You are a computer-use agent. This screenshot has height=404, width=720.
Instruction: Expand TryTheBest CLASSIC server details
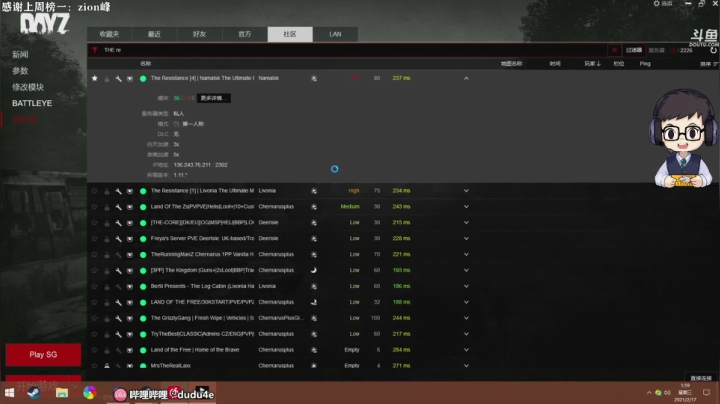tap(466, 334)
